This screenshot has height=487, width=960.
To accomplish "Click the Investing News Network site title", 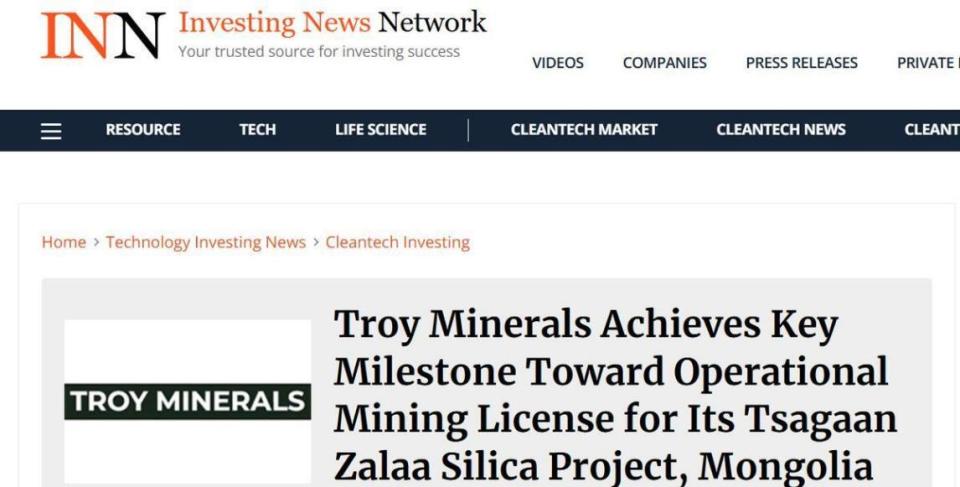I will tap(332, 22).
